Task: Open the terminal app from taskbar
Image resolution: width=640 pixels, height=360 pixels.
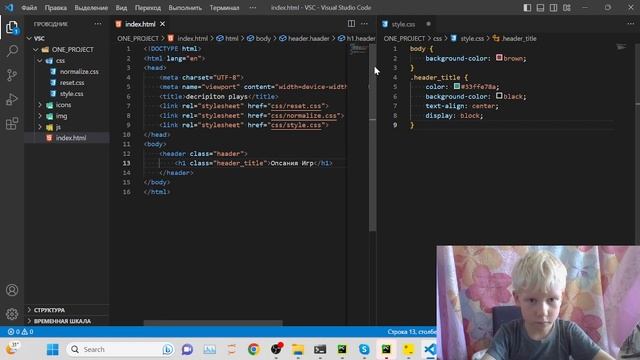Action: (x=320, y=349)
